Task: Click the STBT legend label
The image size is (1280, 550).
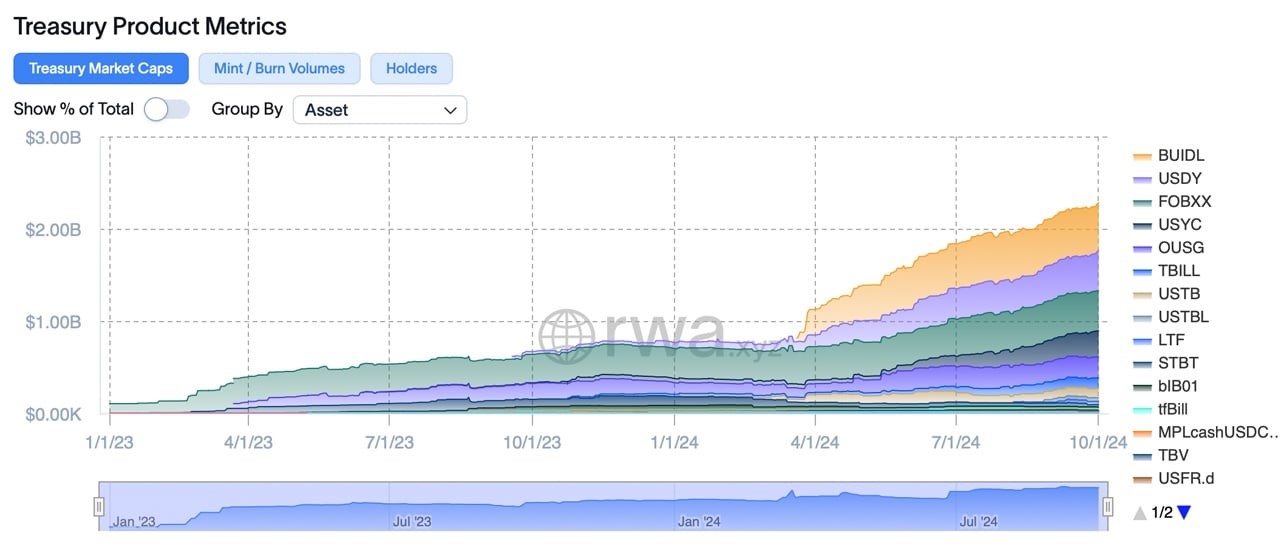Action: coord(1178,363)
